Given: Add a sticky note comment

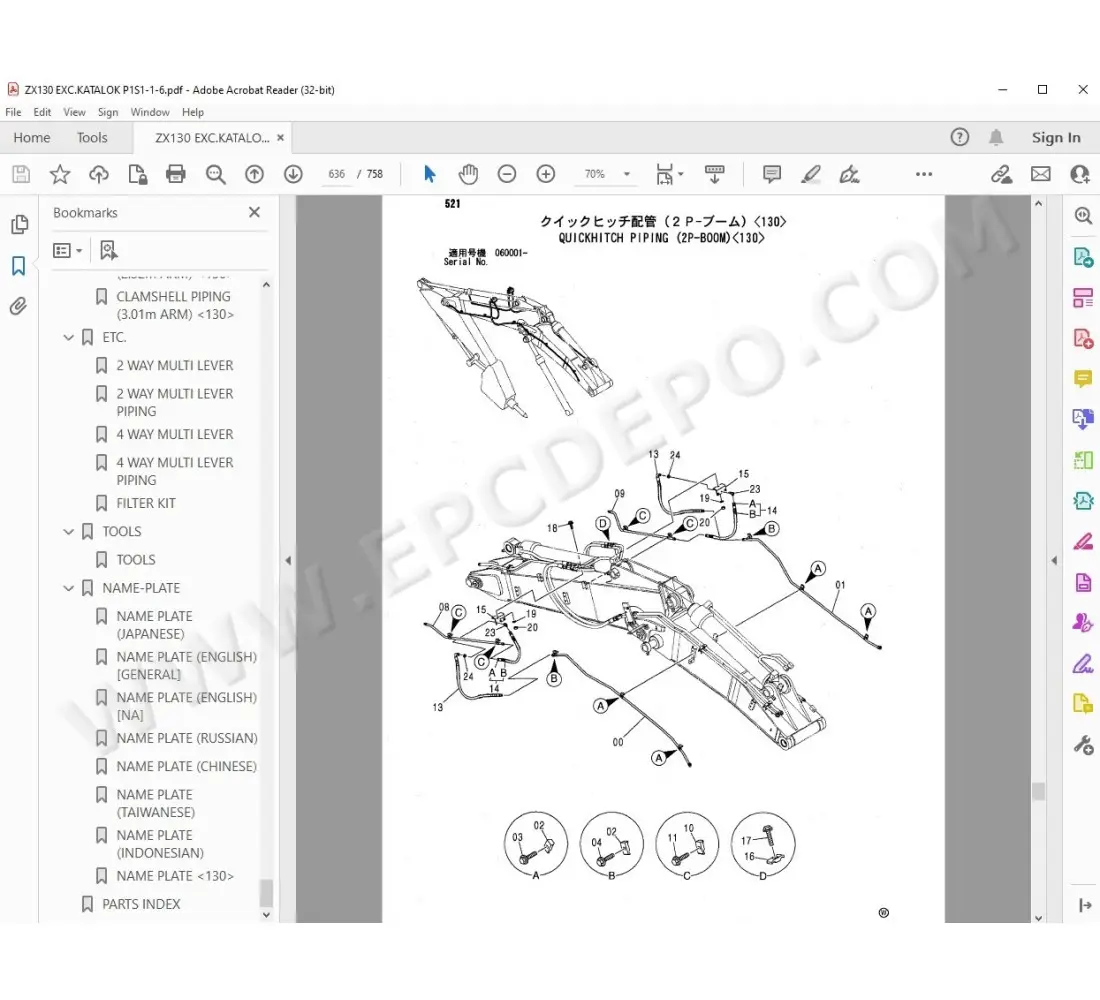Looking at the screenshot, I should pyautogui.click(x=771, y=174).
